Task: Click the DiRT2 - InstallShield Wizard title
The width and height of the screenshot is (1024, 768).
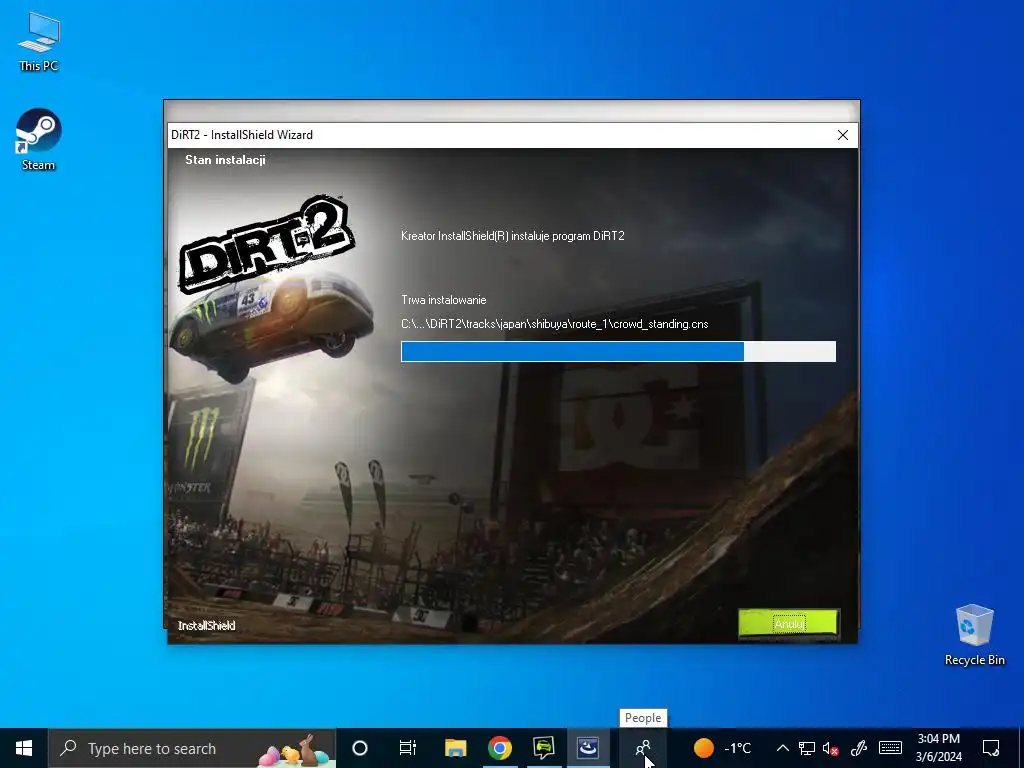Action: click(242, 135)
